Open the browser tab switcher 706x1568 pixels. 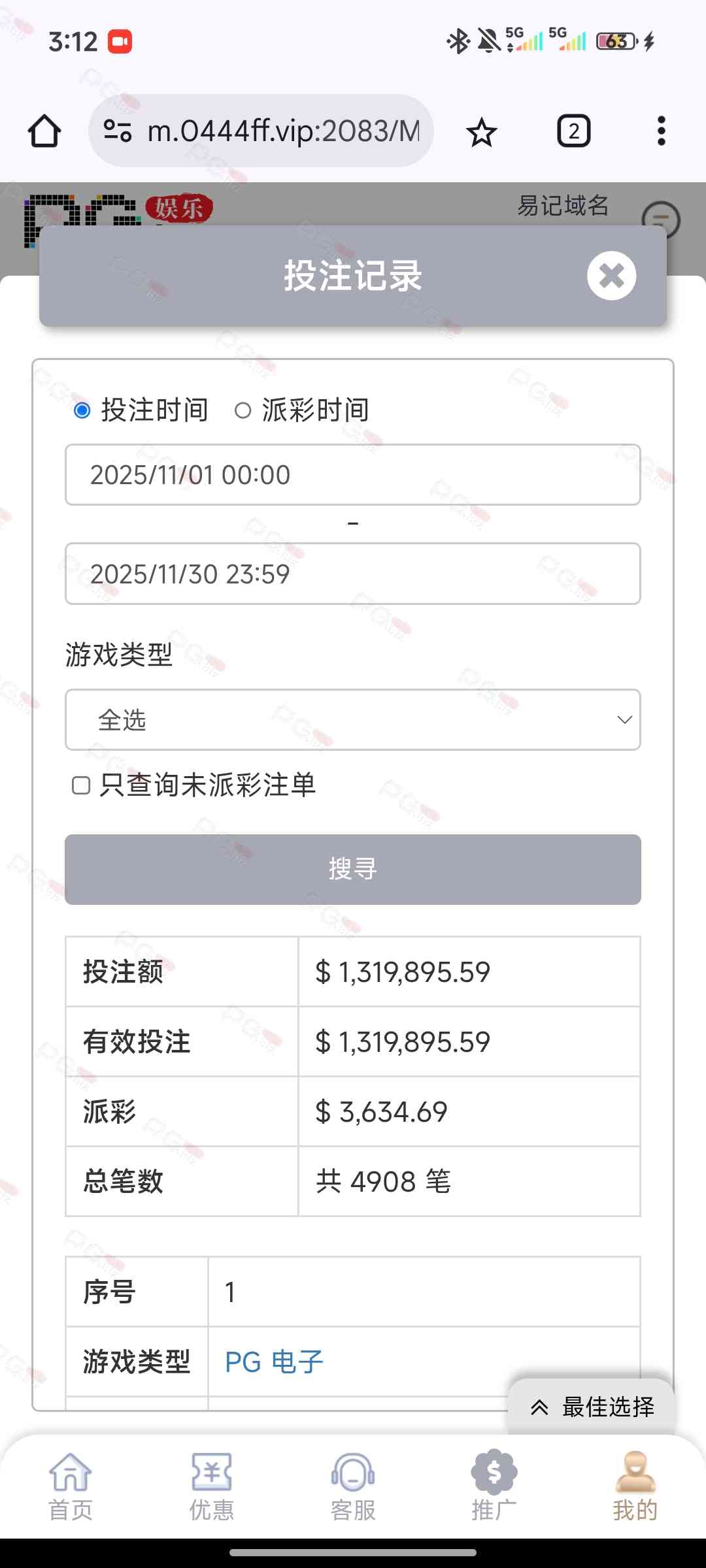point(573,131)
